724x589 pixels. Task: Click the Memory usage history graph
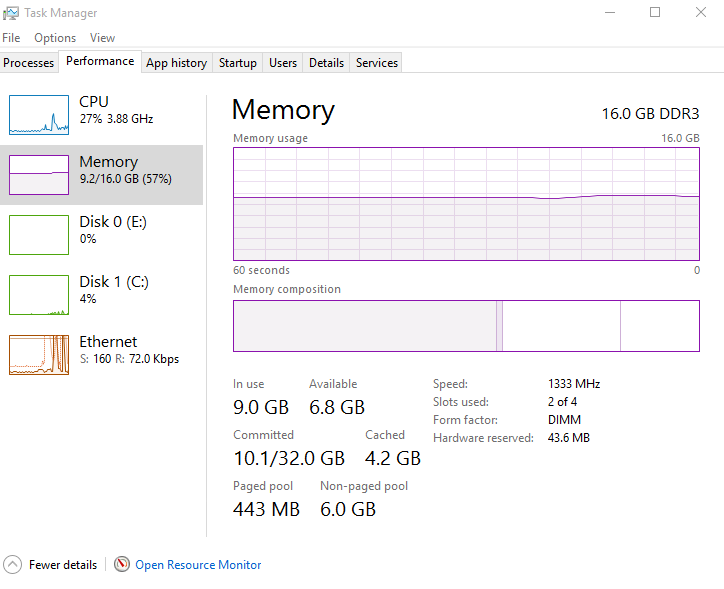coord(466,205)
